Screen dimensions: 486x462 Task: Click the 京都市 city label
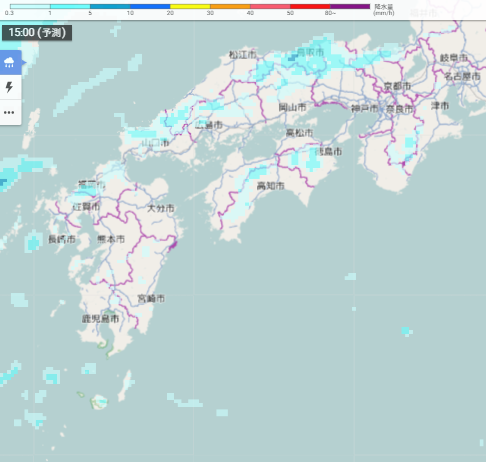click(397, 86)
